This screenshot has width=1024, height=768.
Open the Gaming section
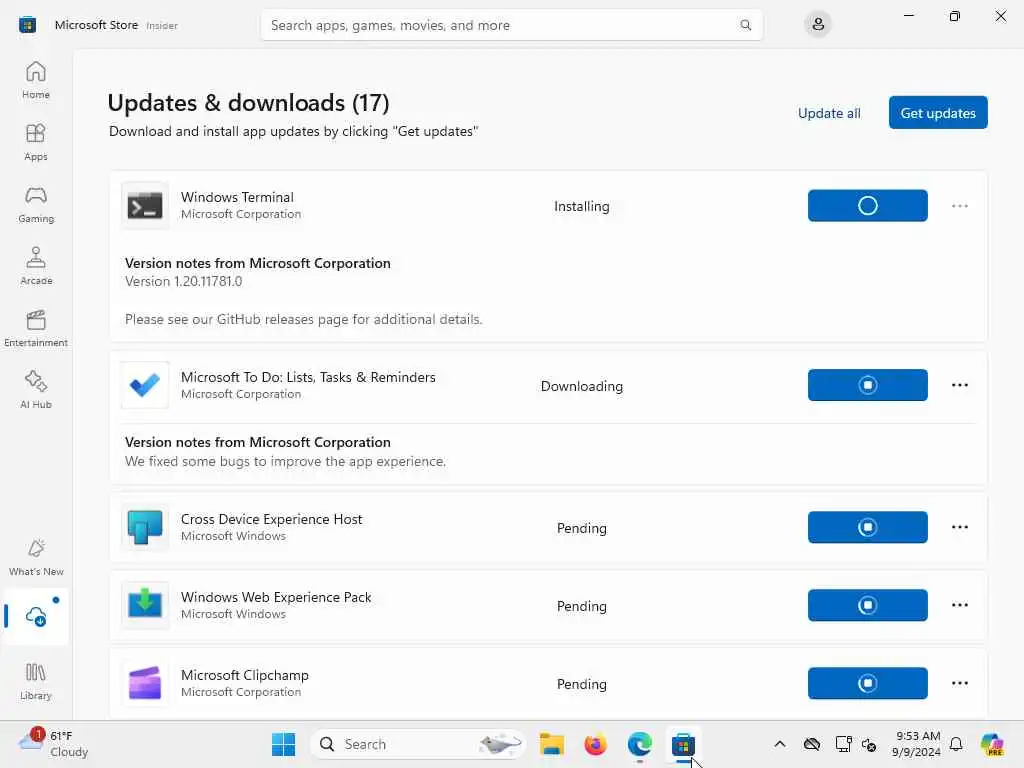36,204
